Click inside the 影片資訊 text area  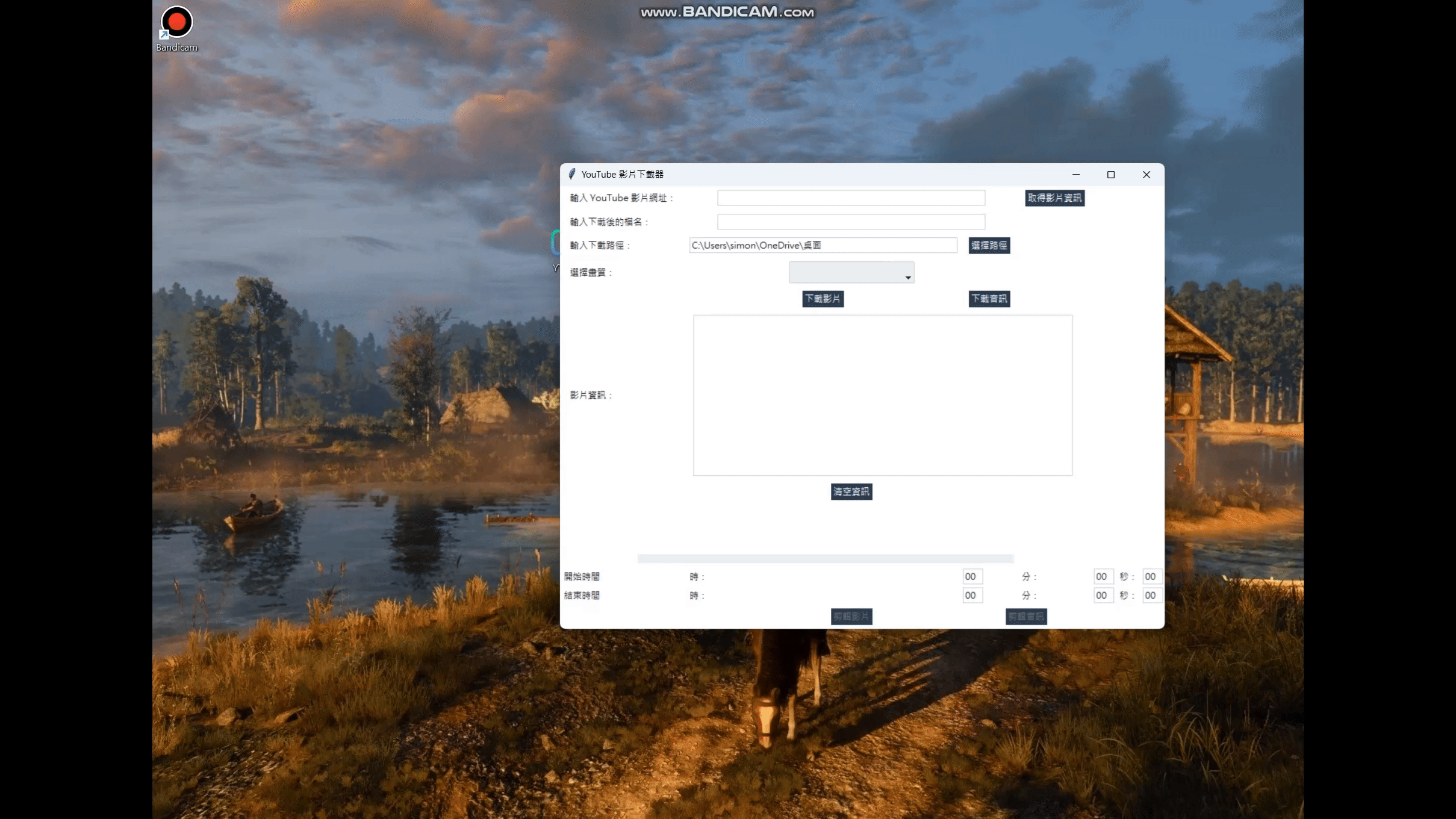882,395
